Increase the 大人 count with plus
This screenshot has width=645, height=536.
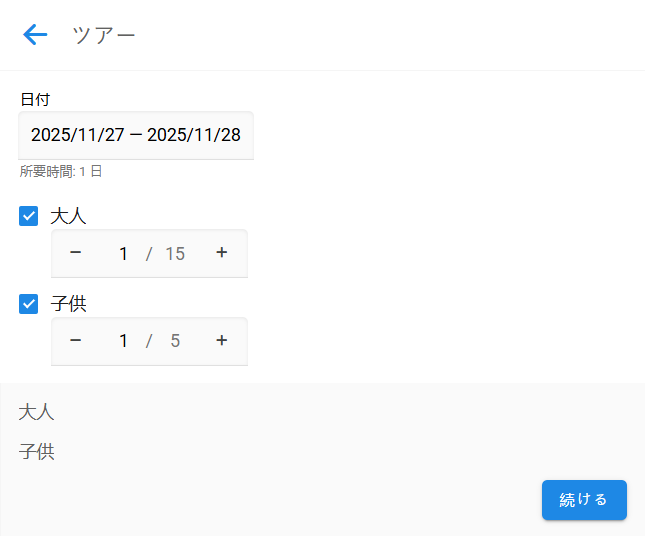(x=222, y=253)
